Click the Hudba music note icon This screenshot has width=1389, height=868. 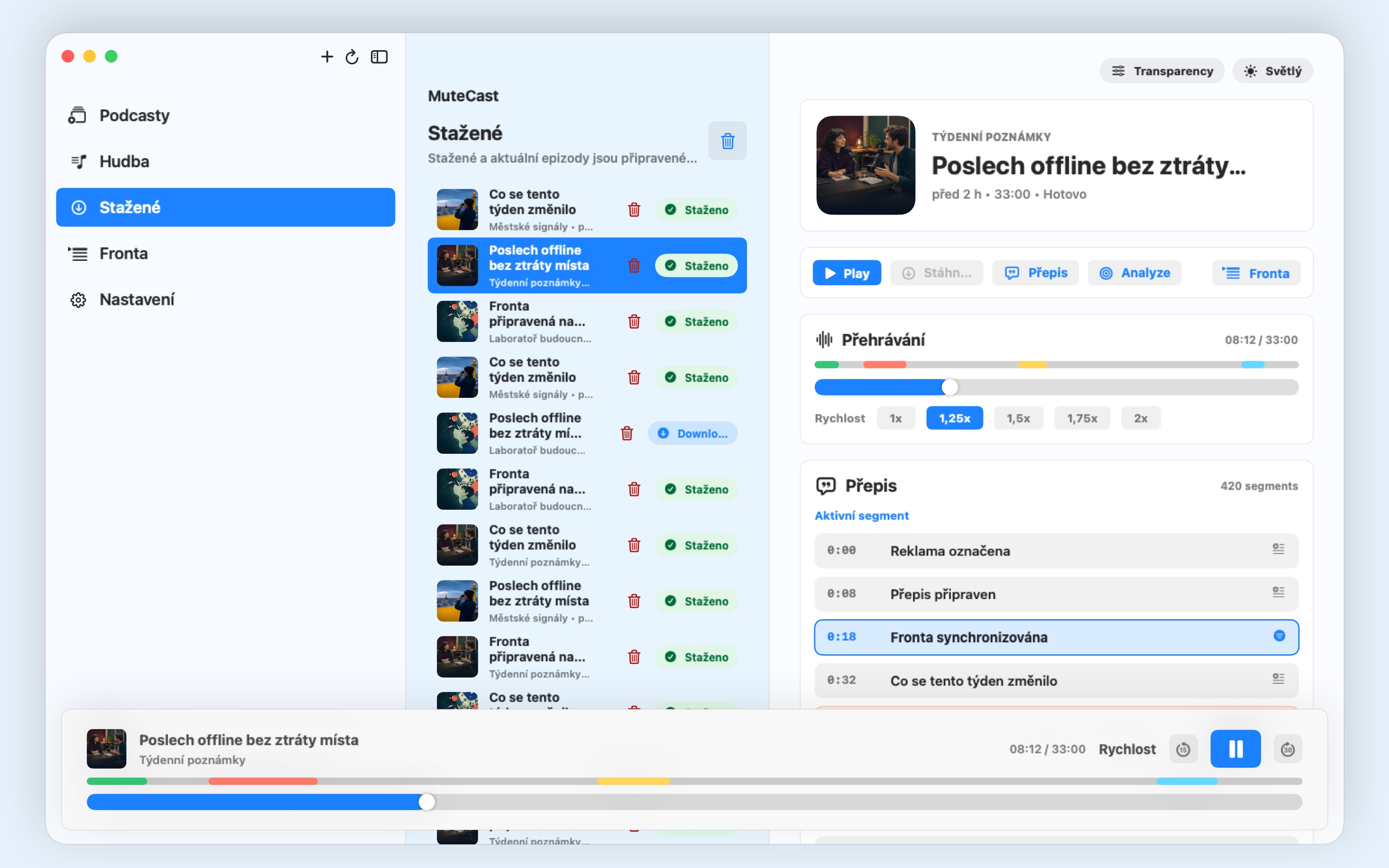point(79,162)
